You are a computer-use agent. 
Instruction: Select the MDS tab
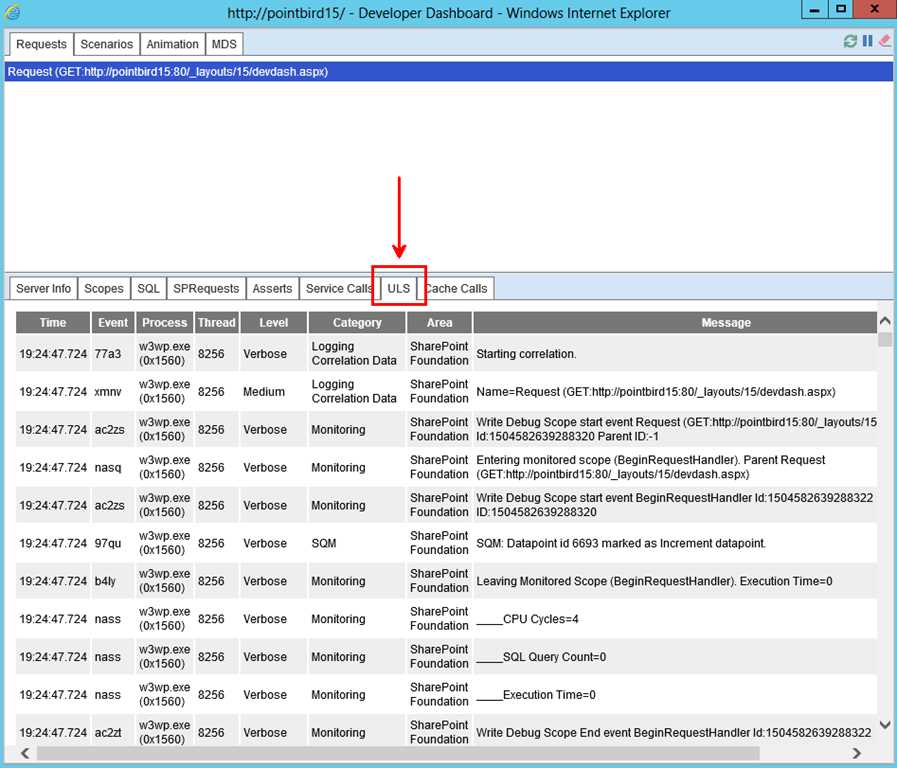[x=224, y=44]
